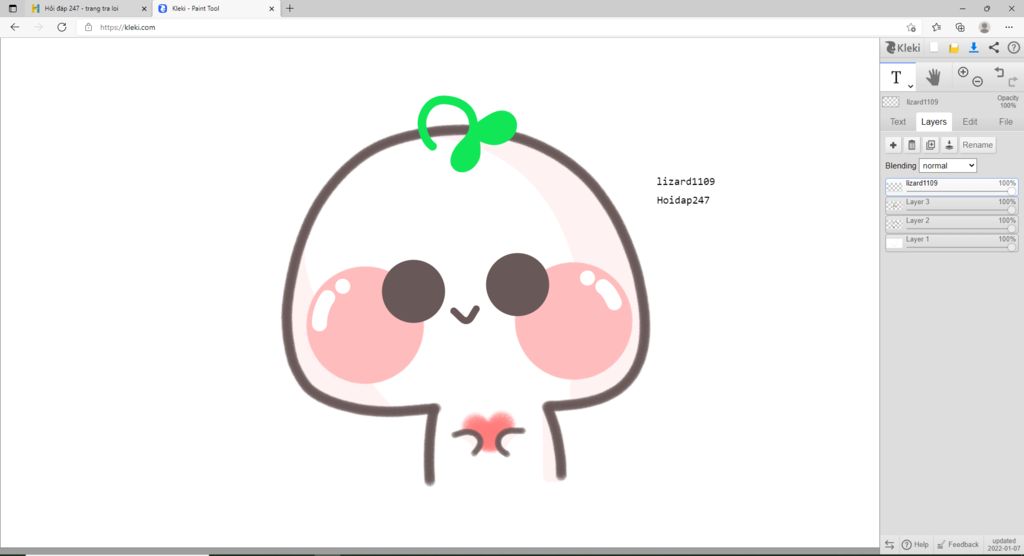1024x556 pixels.
Task: Open a new browser tab
Action: pyautogui.click(x=289, y=8)
